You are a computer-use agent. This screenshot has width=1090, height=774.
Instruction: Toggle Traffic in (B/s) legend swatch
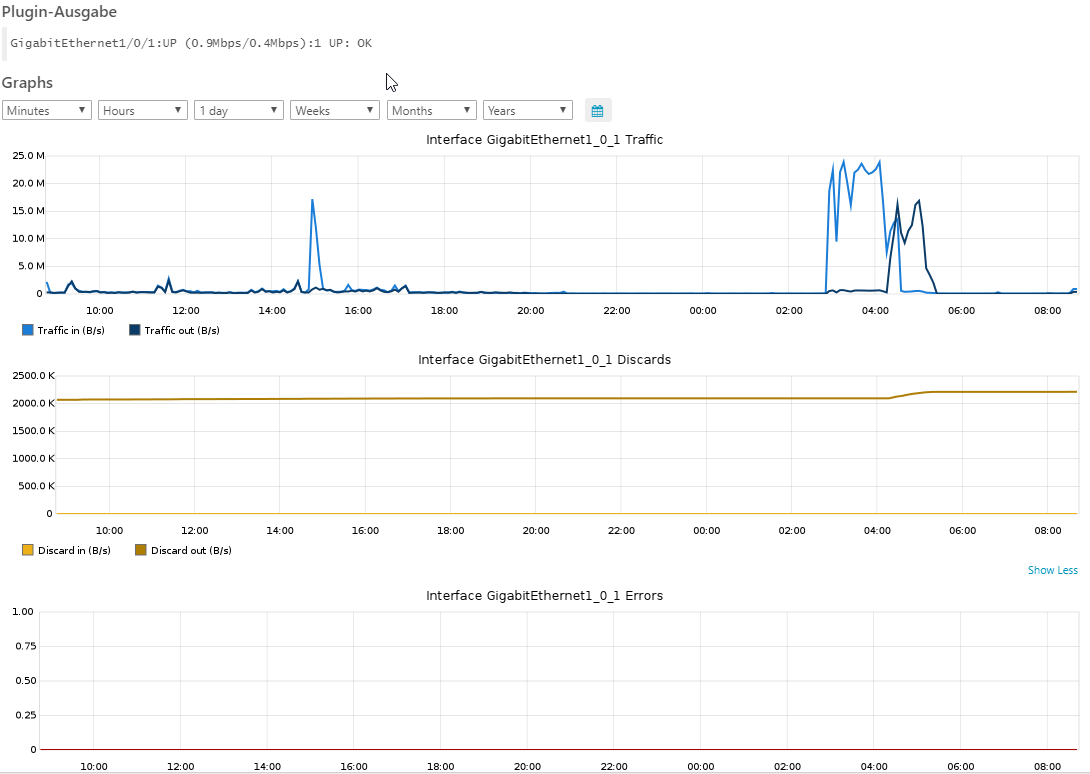(28, 330)
